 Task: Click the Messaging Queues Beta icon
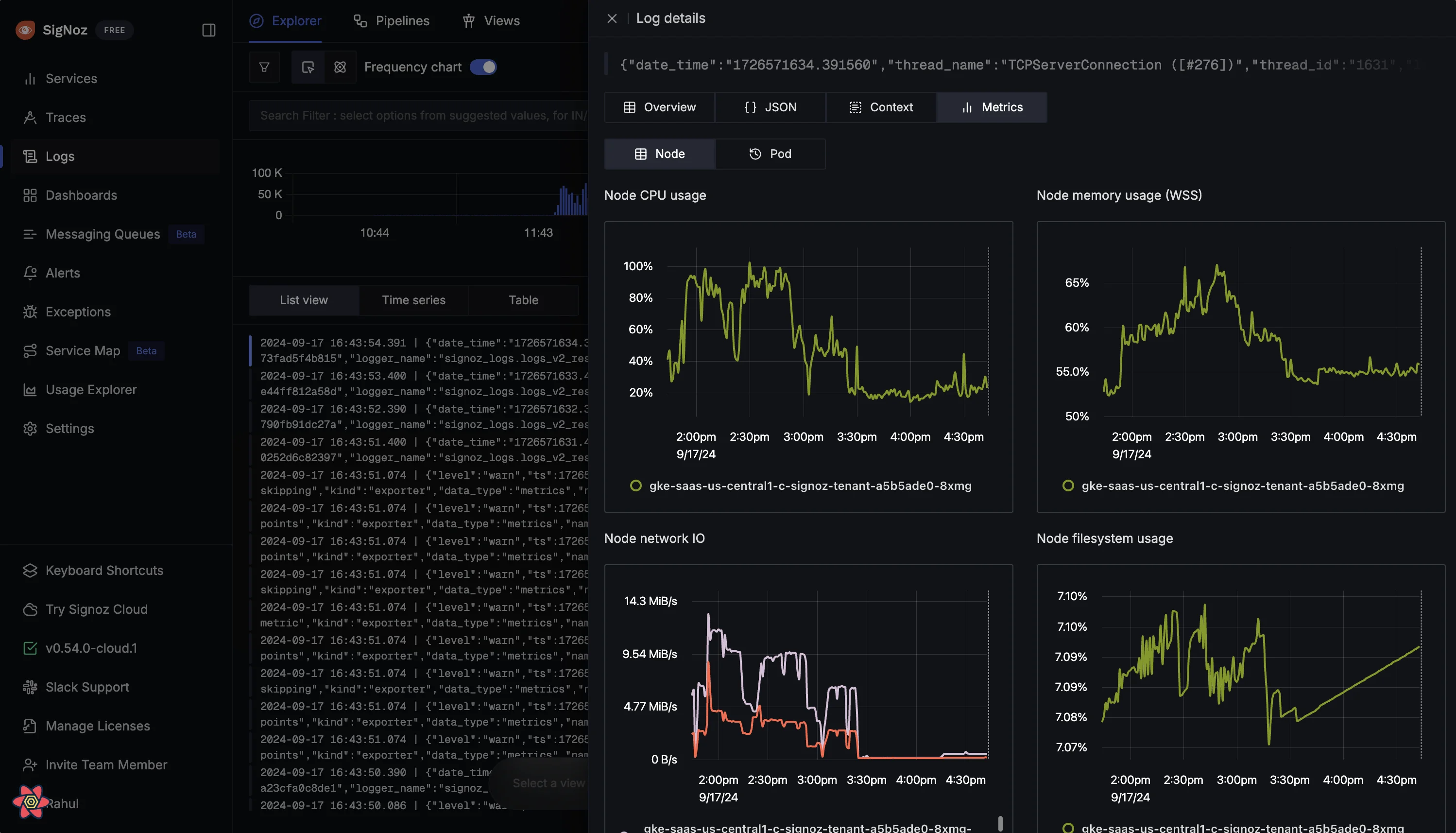click(x=28, y=234)
